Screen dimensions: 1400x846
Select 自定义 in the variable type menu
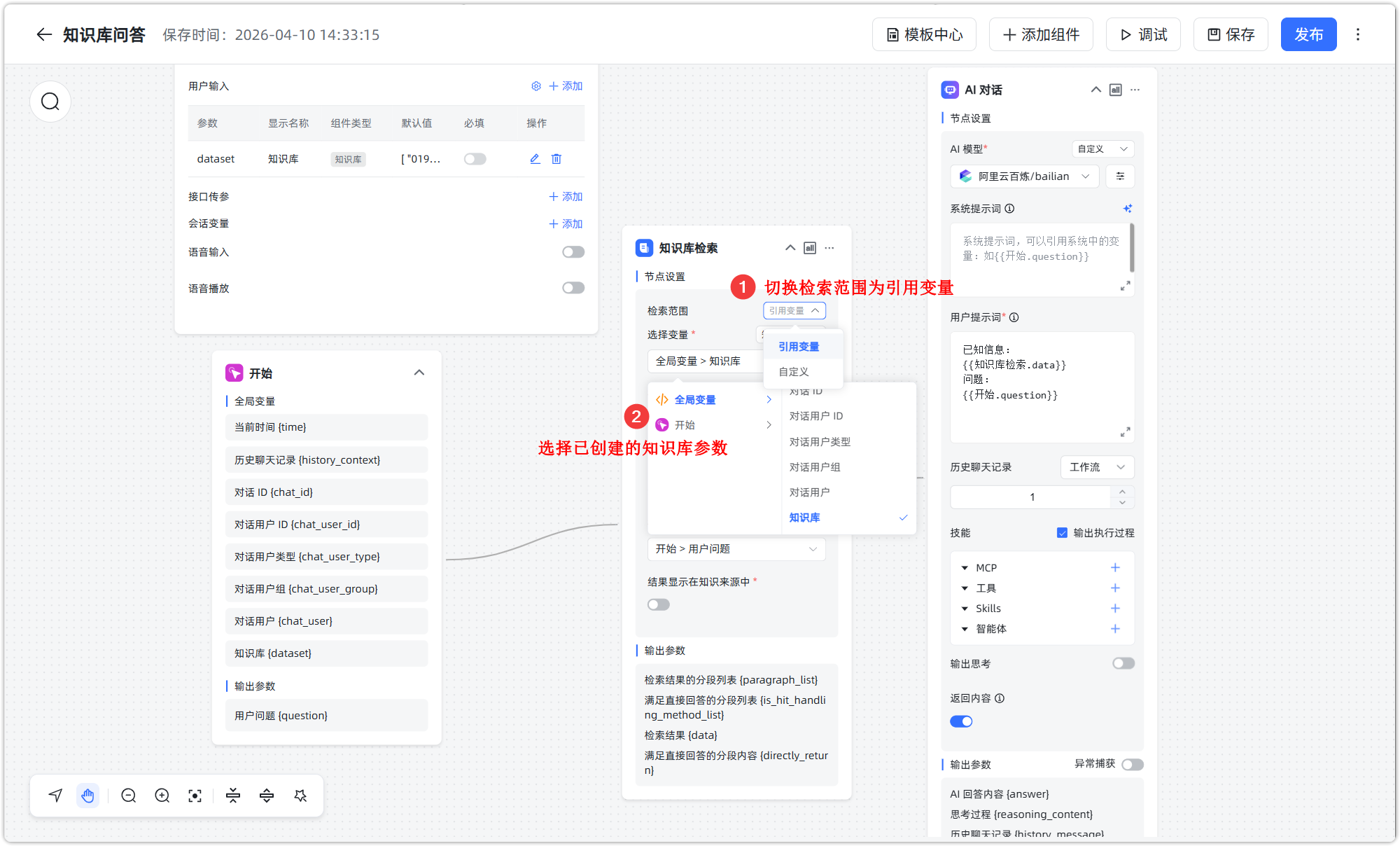[x=793, y=371]
